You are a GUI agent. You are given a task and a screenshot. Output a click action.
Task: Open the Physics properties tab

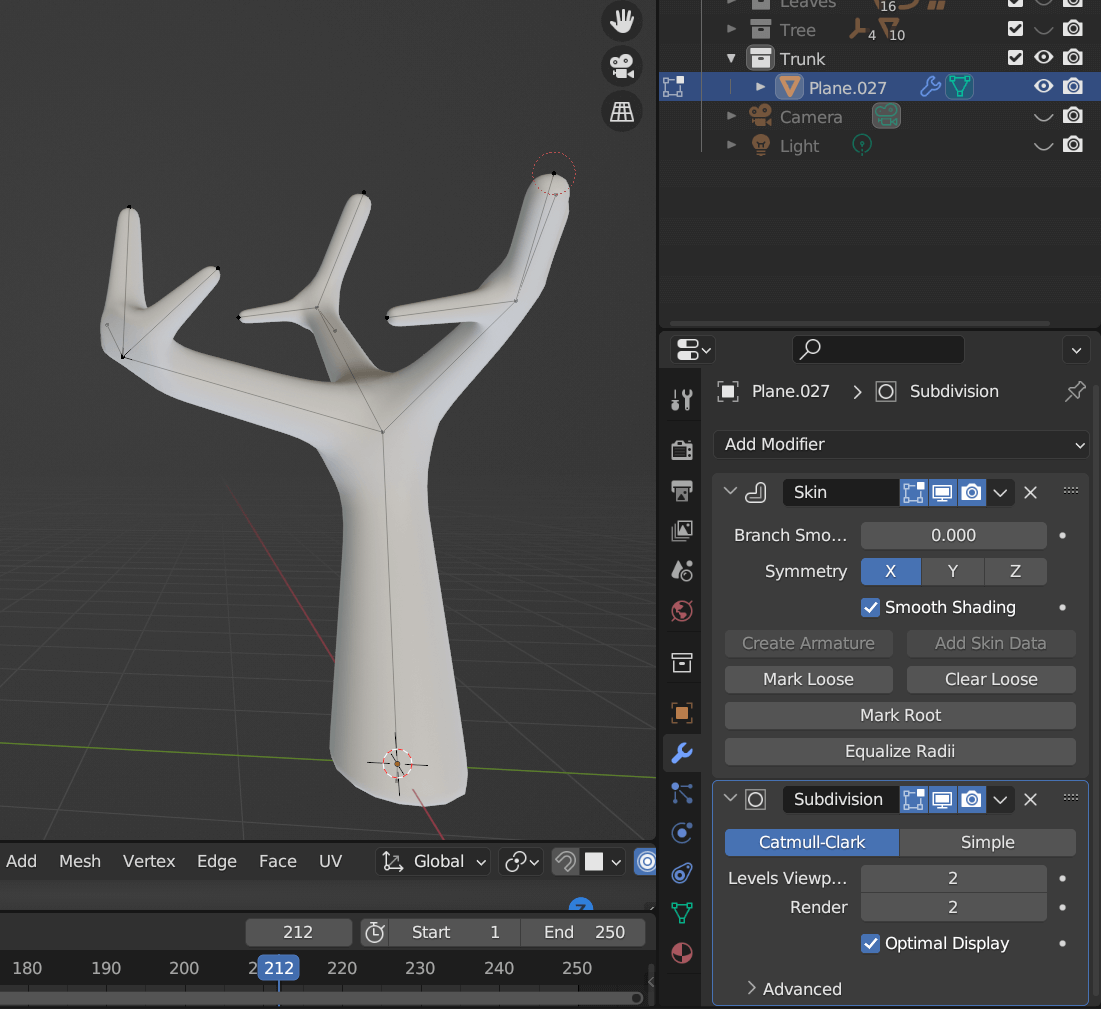(682, 833)
